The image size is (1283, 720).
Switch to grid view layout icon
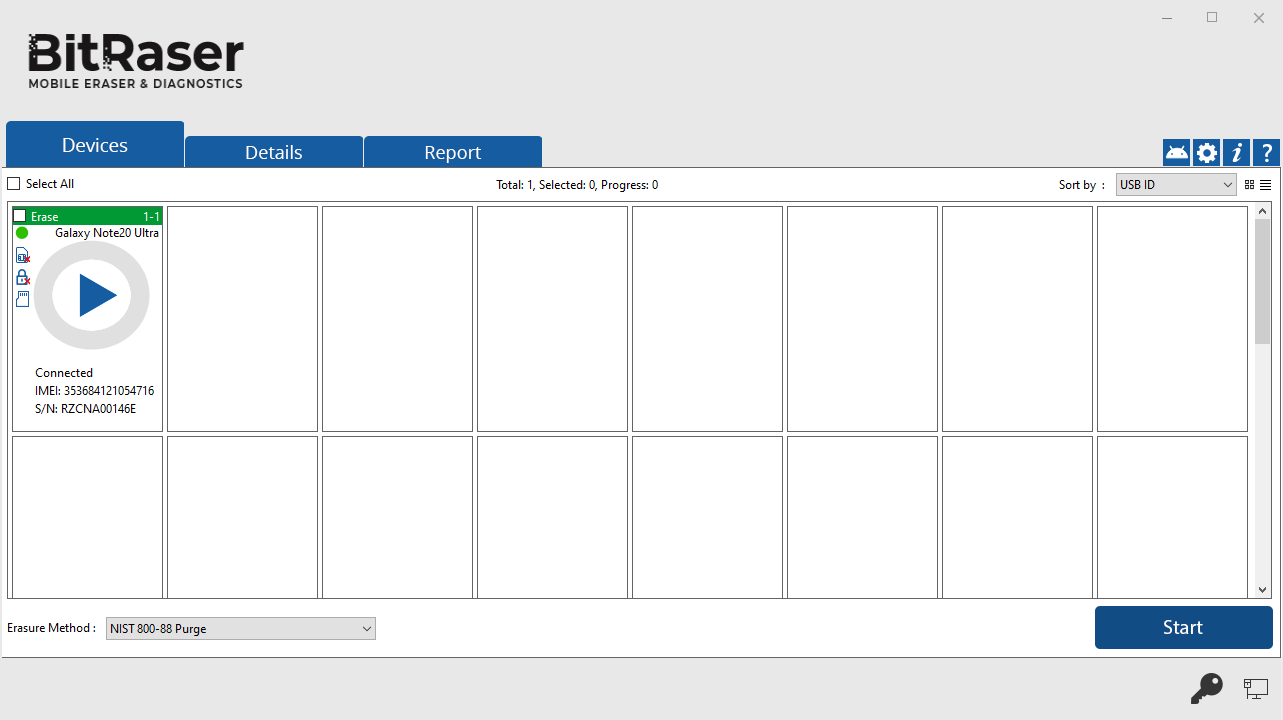click(1249, 185)
